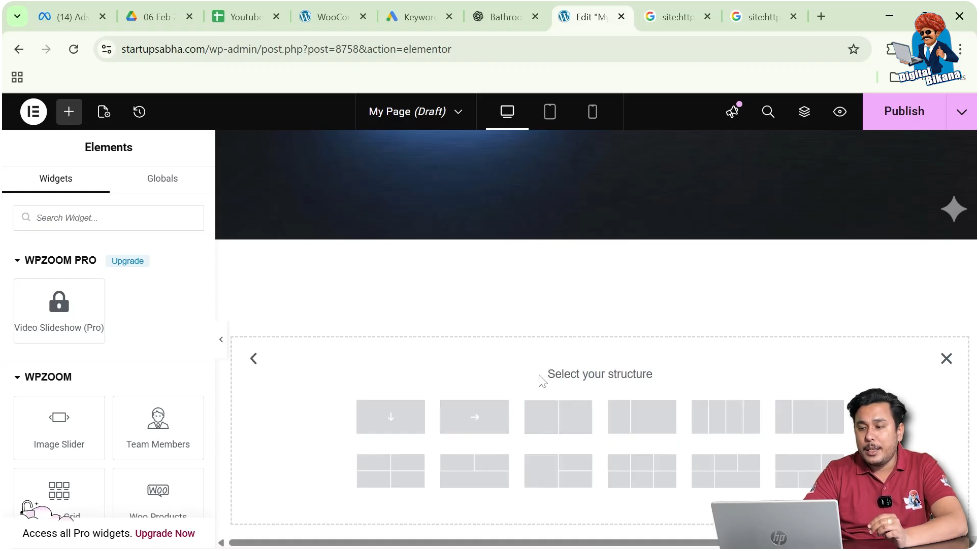Open a new browser tab
Image resolution: width=979 pixels, height=551 pixels.
click(x=821, y=16)
